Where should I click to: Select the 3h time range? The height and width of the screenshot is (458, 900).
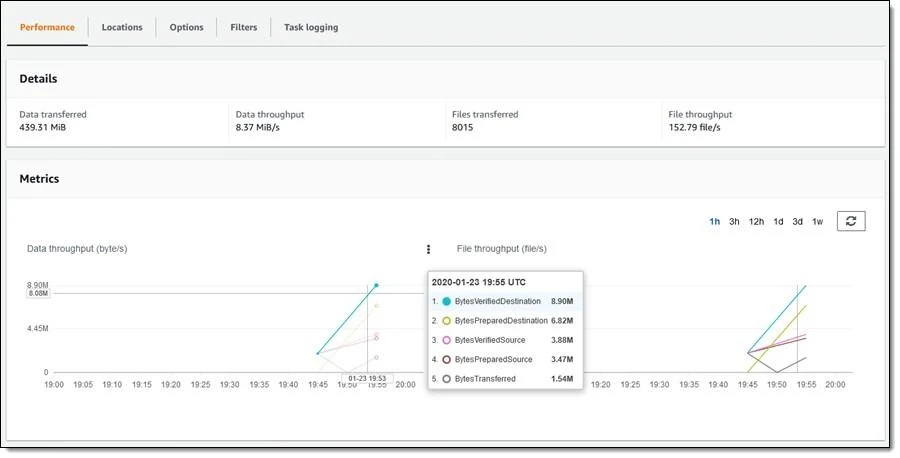coord(734,222)
